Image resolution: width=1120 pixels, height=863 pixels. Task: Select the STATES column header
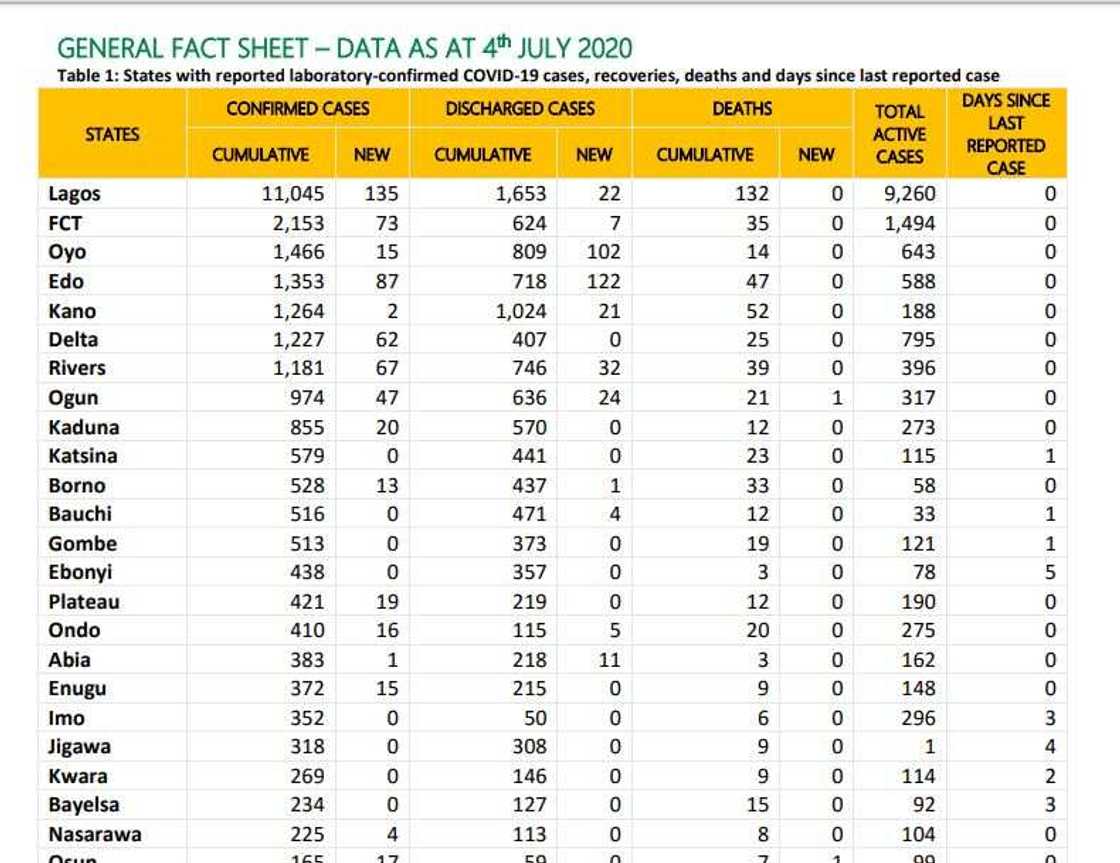[112, 134]
